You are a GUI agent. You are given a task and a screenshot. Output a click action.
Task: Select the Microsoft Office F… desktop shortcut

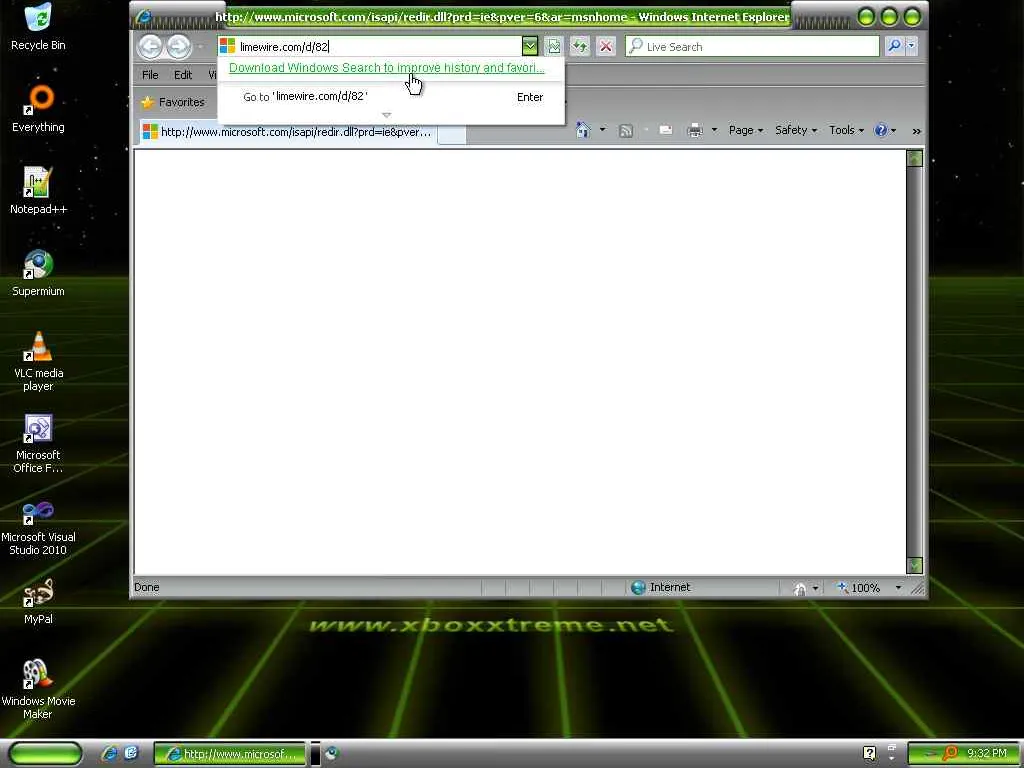(38, 443)
